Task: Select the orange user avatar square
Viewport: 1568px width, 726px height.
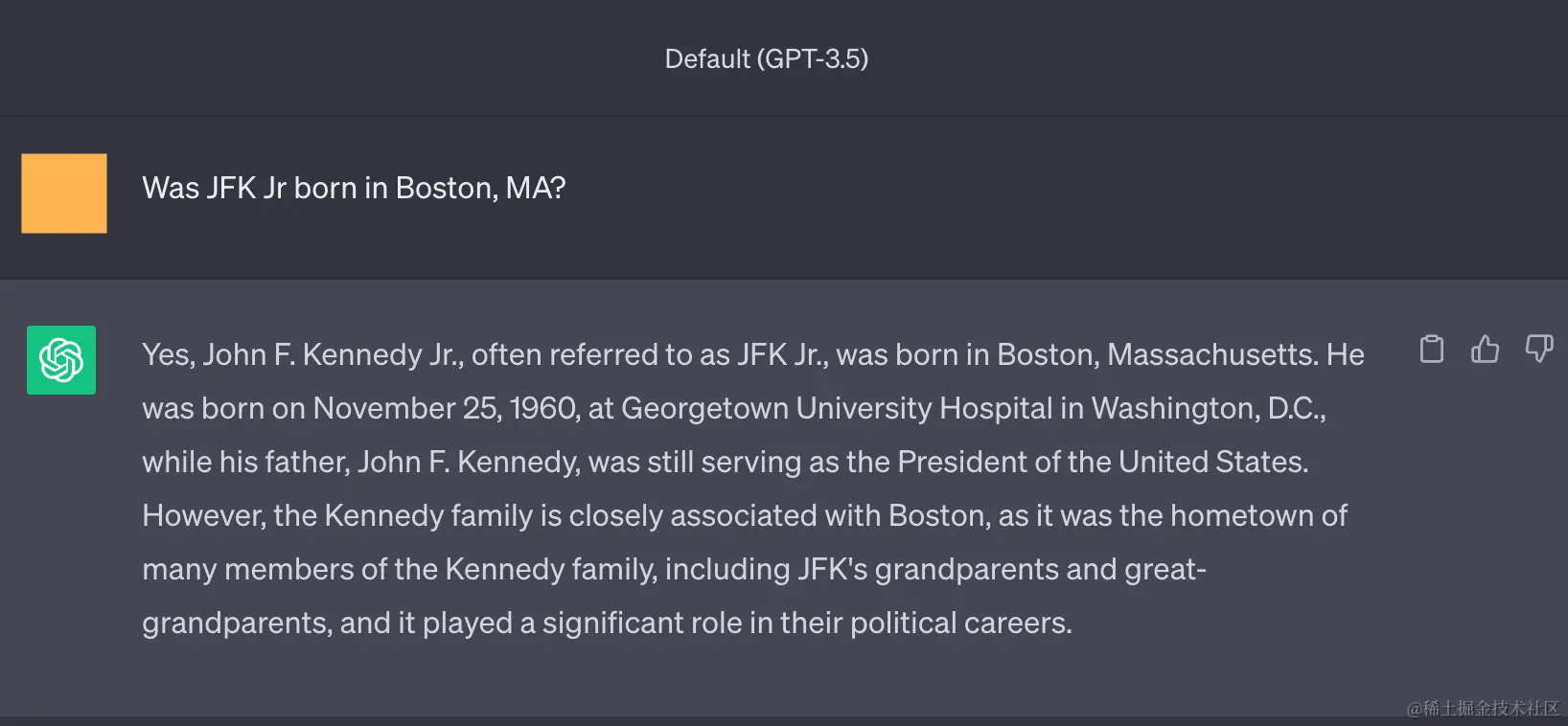Action: tap(64, 193)
